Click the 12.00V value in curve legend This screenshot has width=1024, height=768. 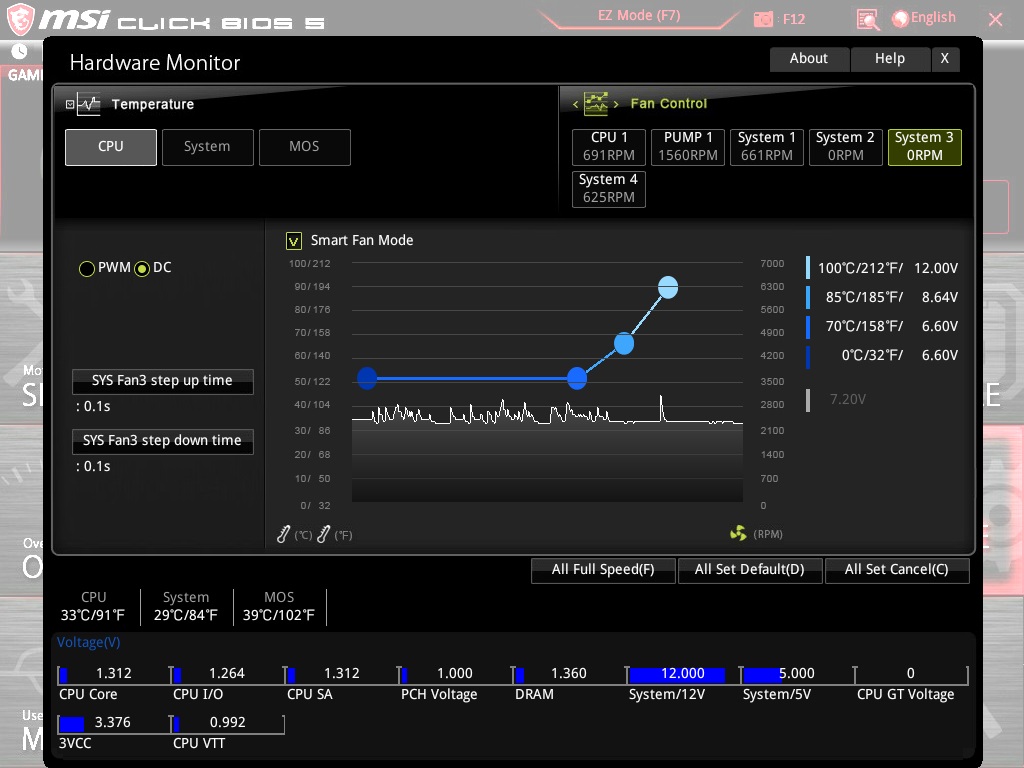click(x=936, y=268)
